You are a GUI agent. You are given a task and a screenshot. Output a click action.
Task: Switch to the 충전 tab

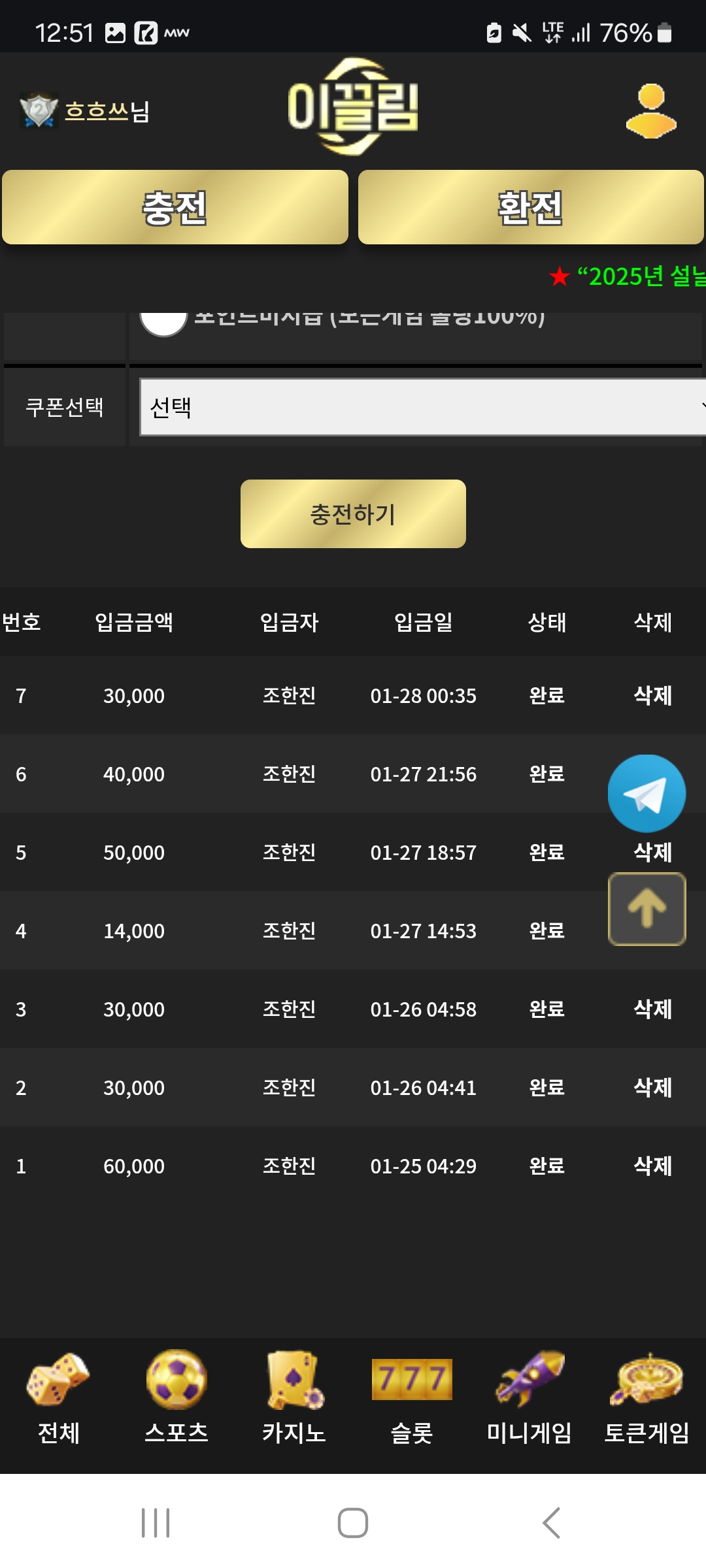(x=175, y=208)
